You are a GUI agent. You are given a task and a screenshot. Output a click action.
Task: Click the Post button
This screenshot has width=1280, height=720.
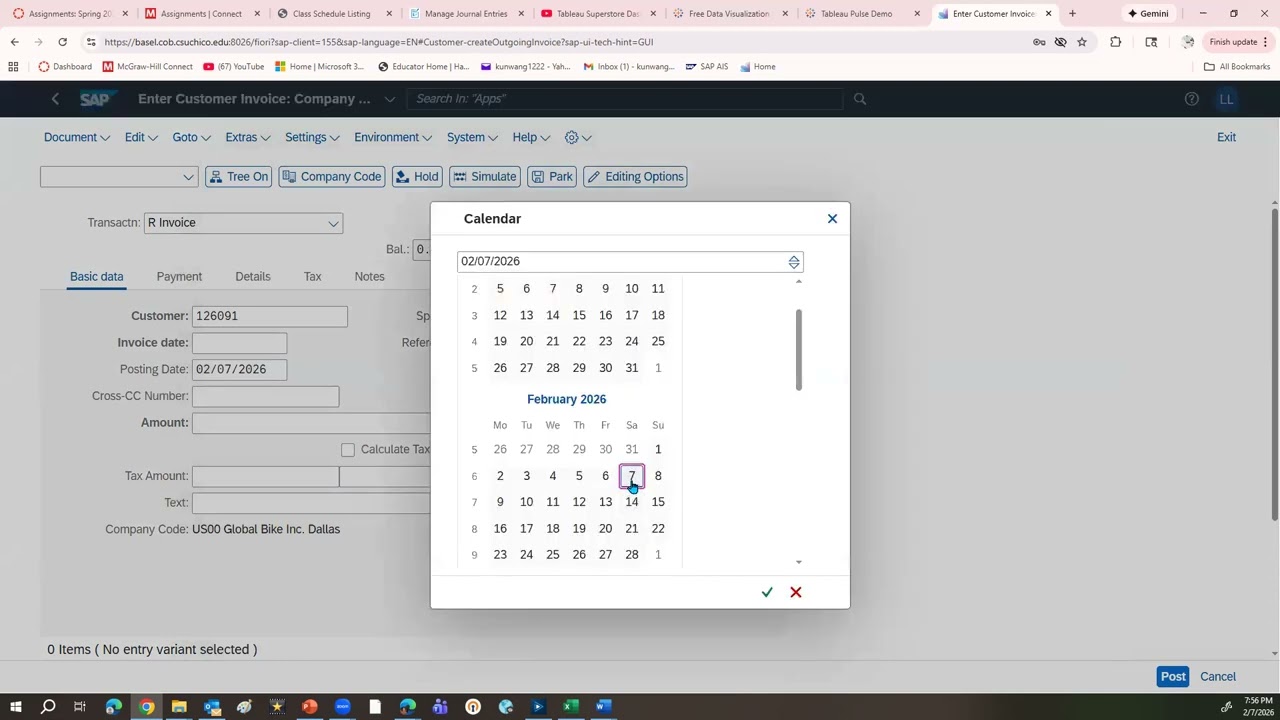tap(1173, 677)
